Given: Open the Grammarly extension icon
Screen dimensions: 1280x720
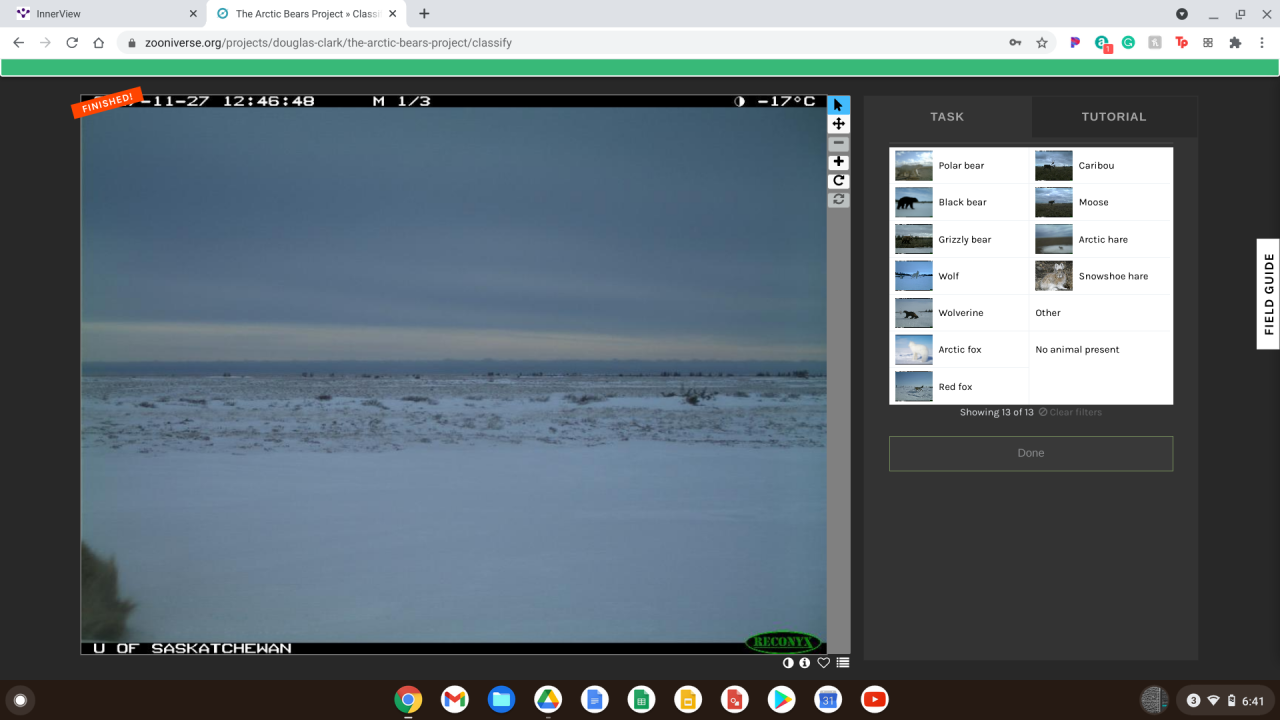Looking at the screenshot, I should [1128, 43].
